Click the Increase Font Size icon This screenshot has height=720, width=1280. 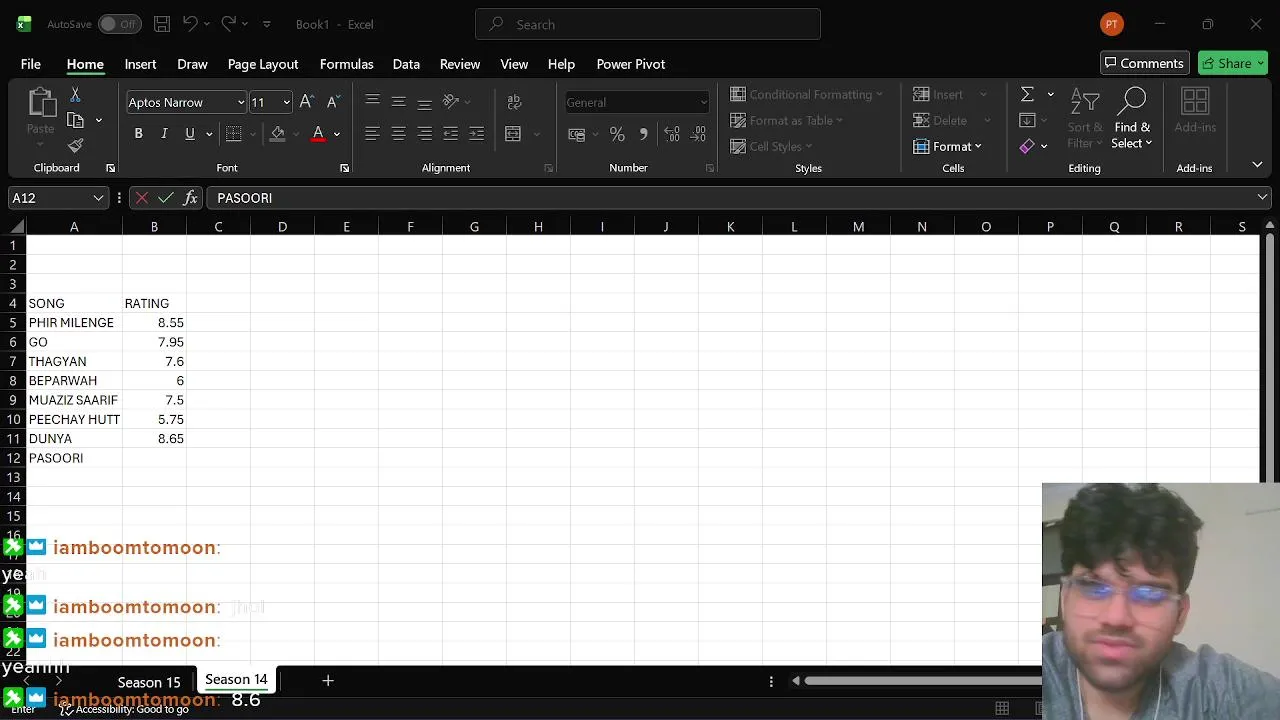[307, 102]
